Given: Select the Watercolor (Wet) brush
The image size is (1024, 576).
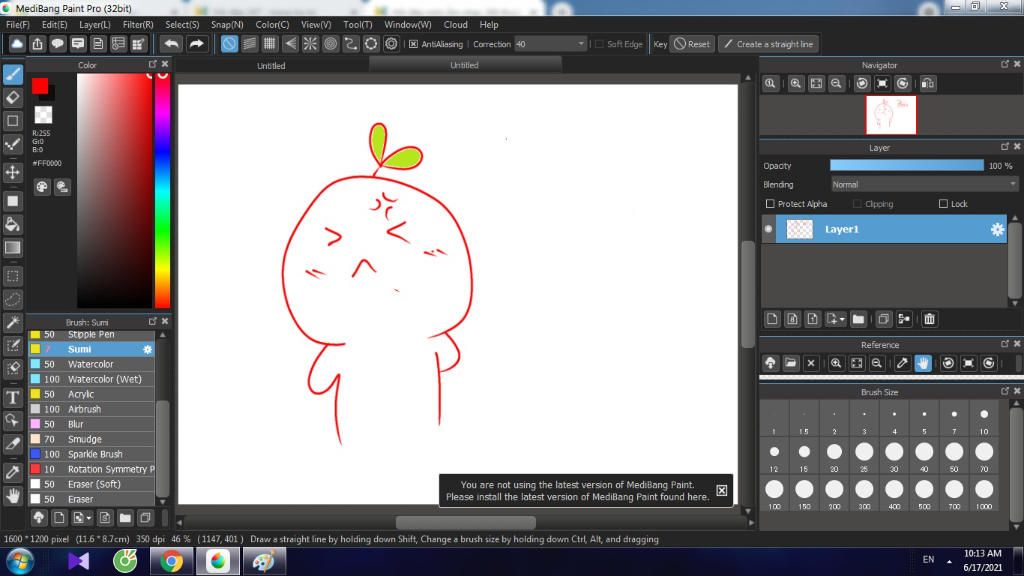Looking at the screenshot, I should click(x=91, y=379).
